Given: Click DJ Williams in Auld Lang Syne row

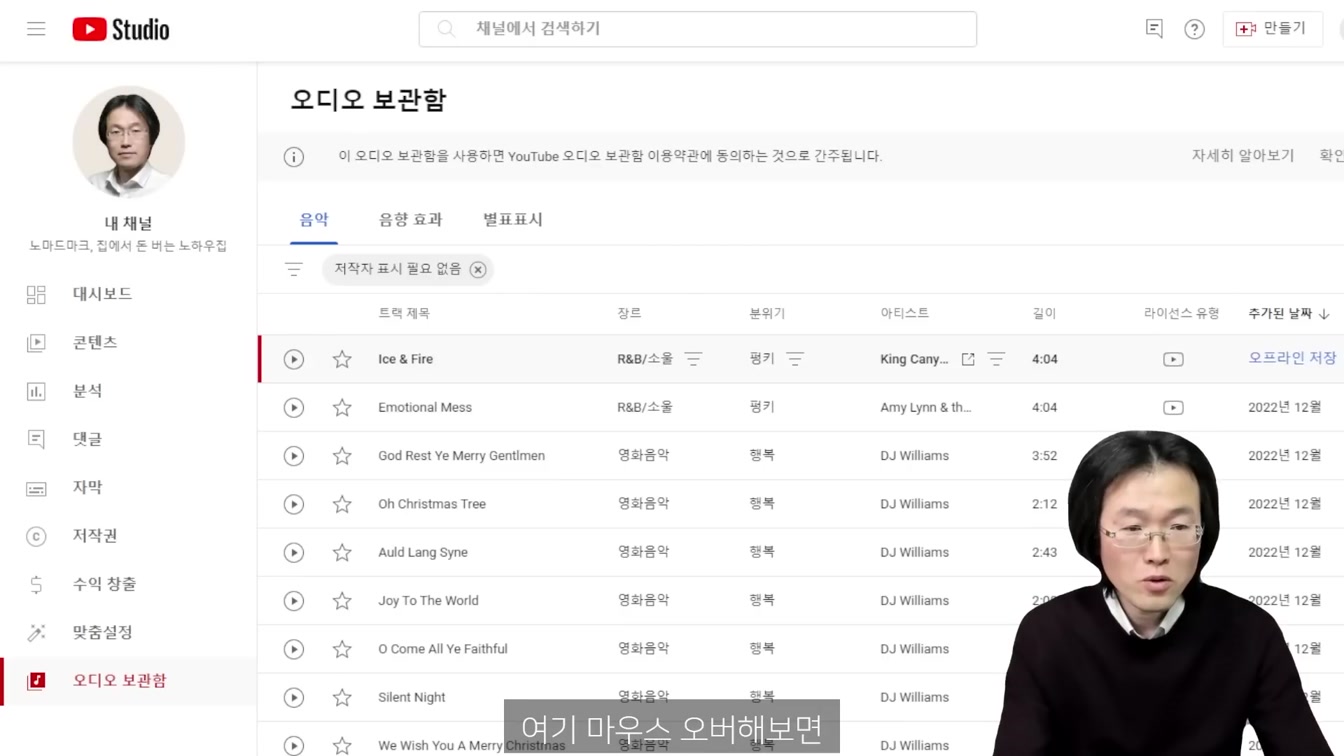Looking at the screenshot, I should 914,552.
